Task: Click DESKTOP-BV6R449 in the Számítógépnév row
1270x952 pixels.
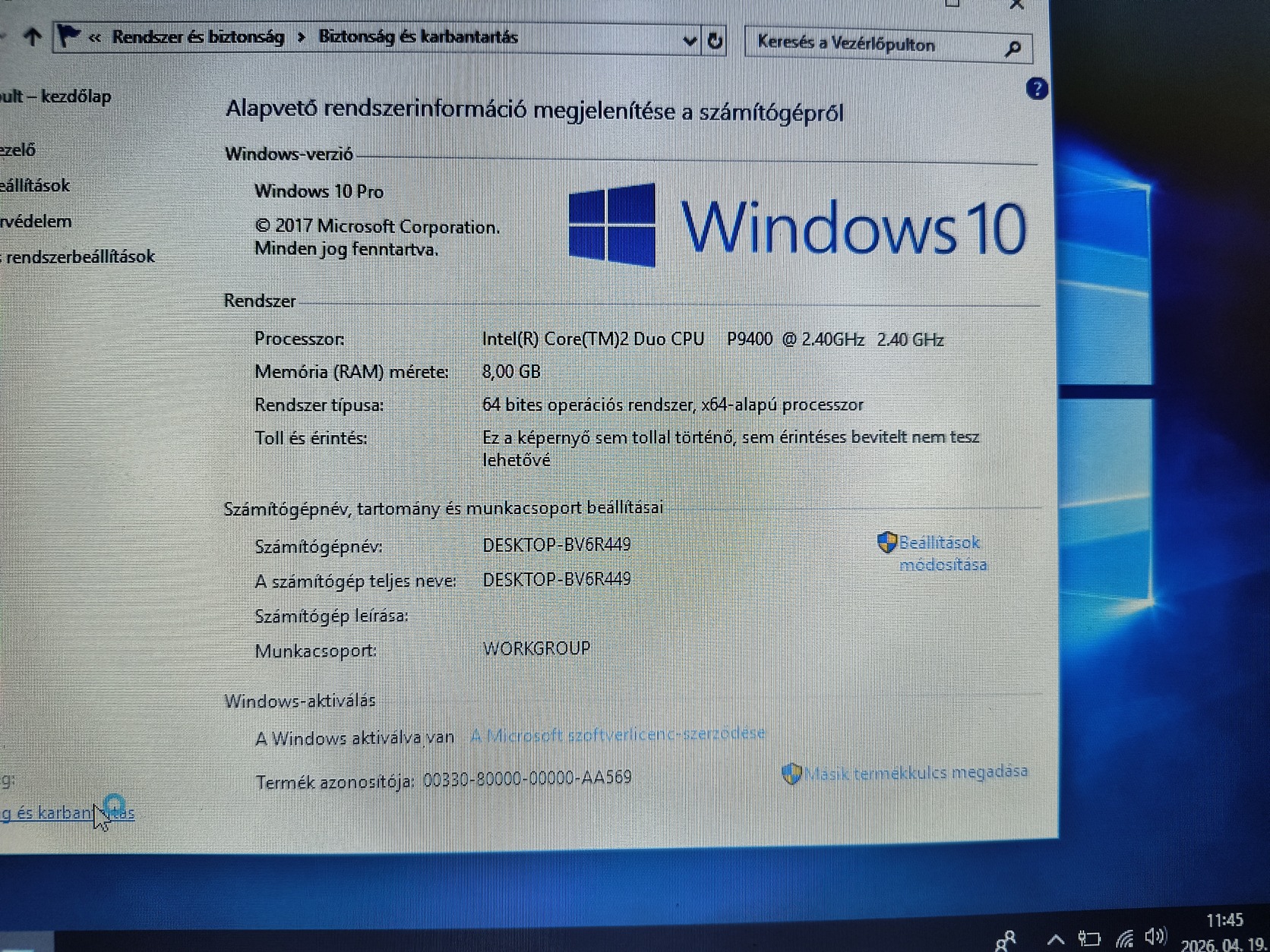Action: [557, 545]
